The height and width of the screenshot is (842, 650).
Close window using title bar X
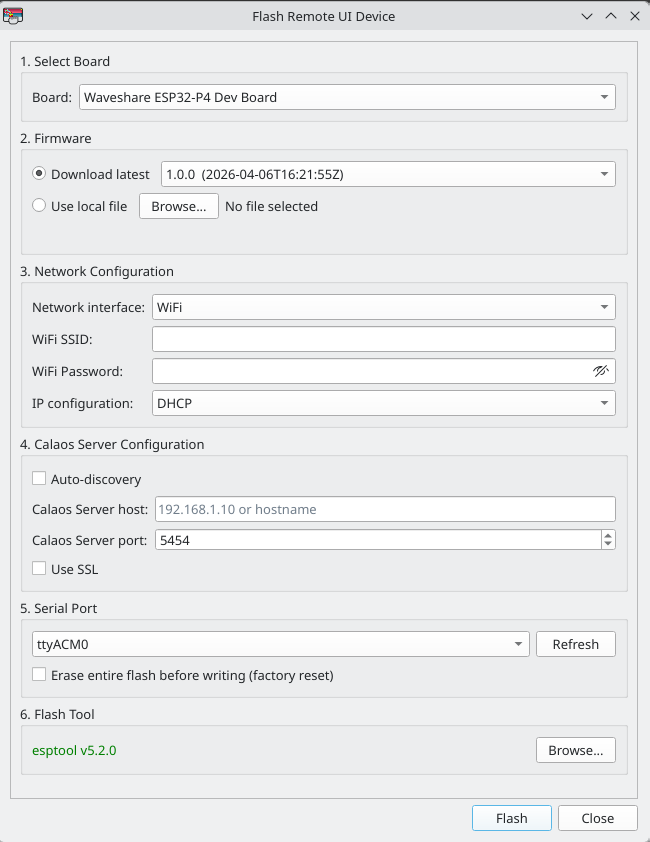pos(634,16)
